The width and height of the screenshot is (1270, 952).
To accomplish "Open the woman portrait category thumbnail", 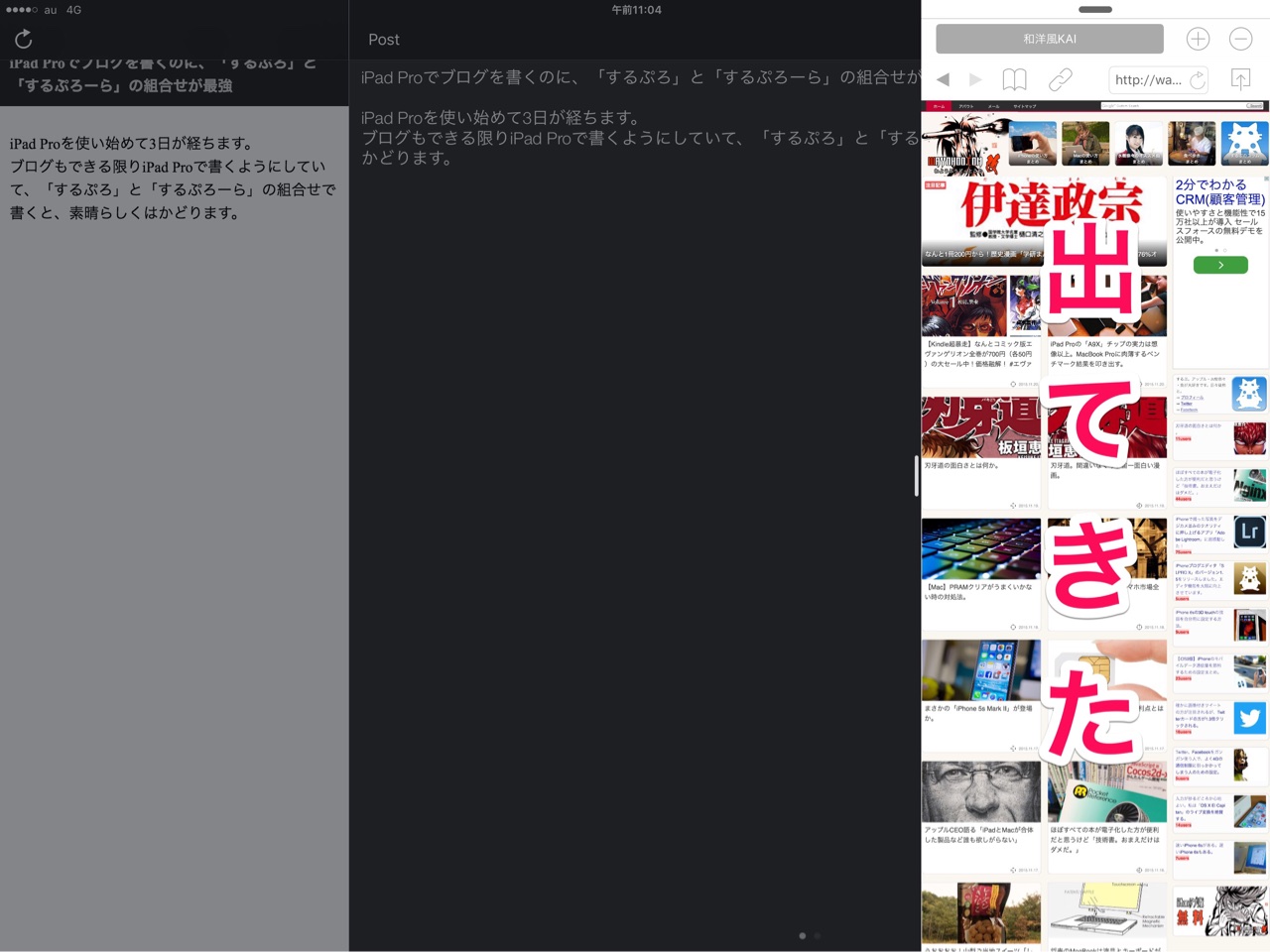I will click(x=1138, y=144).
